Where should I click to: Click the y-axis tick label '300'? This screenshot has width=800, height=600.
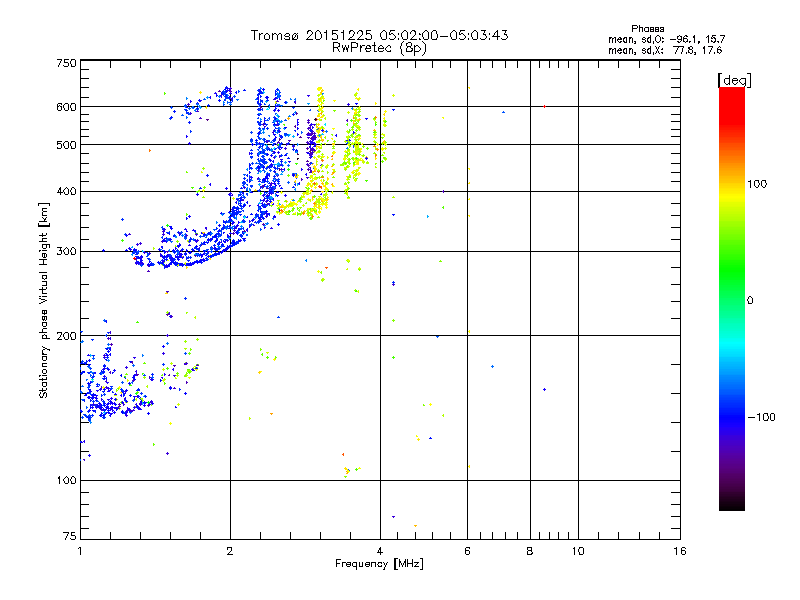66,252
